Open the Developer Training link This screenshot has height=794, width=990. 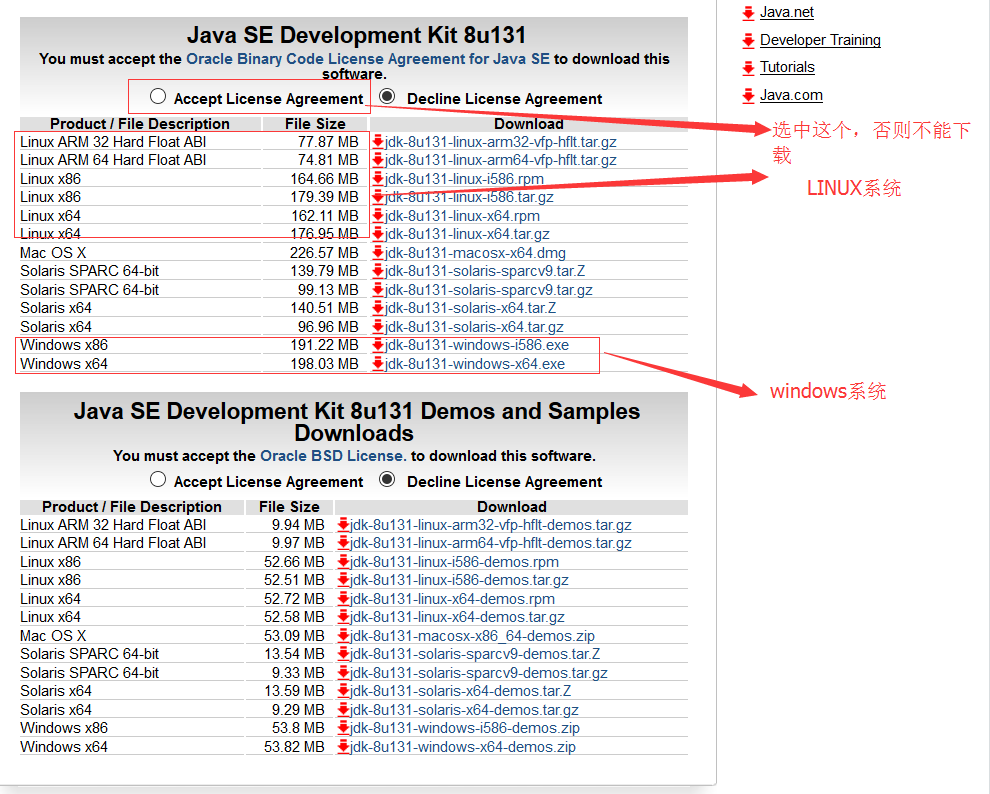(x=820, y=40)
